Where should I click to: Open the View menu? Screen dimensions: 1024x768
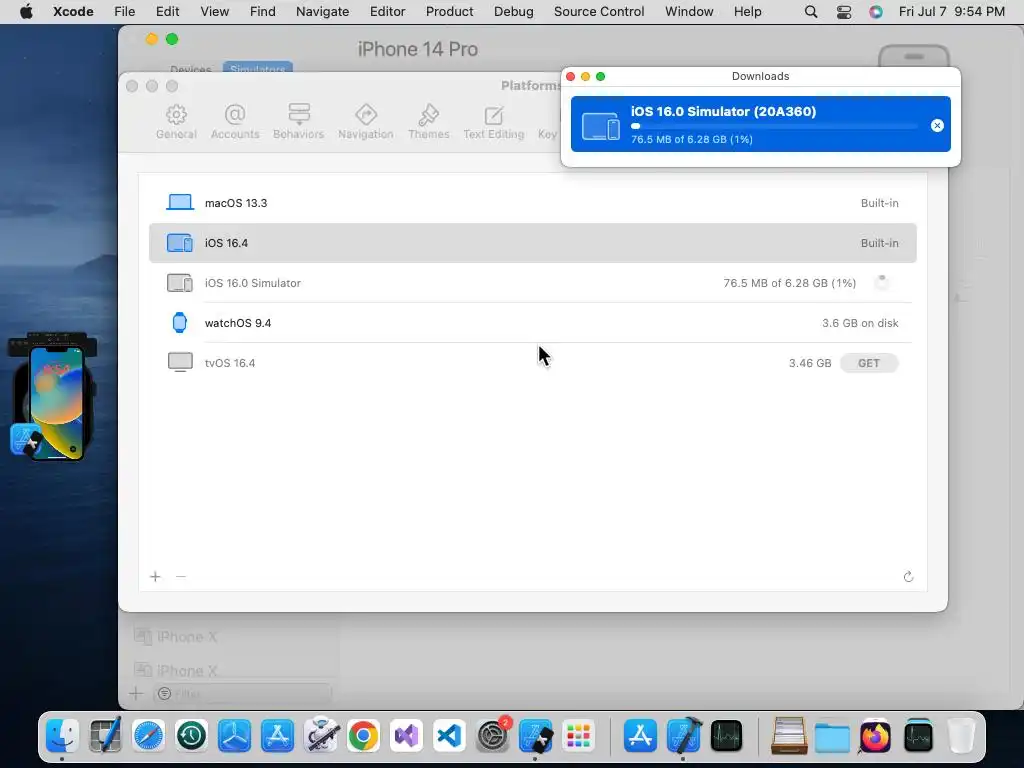click(214, 12)
